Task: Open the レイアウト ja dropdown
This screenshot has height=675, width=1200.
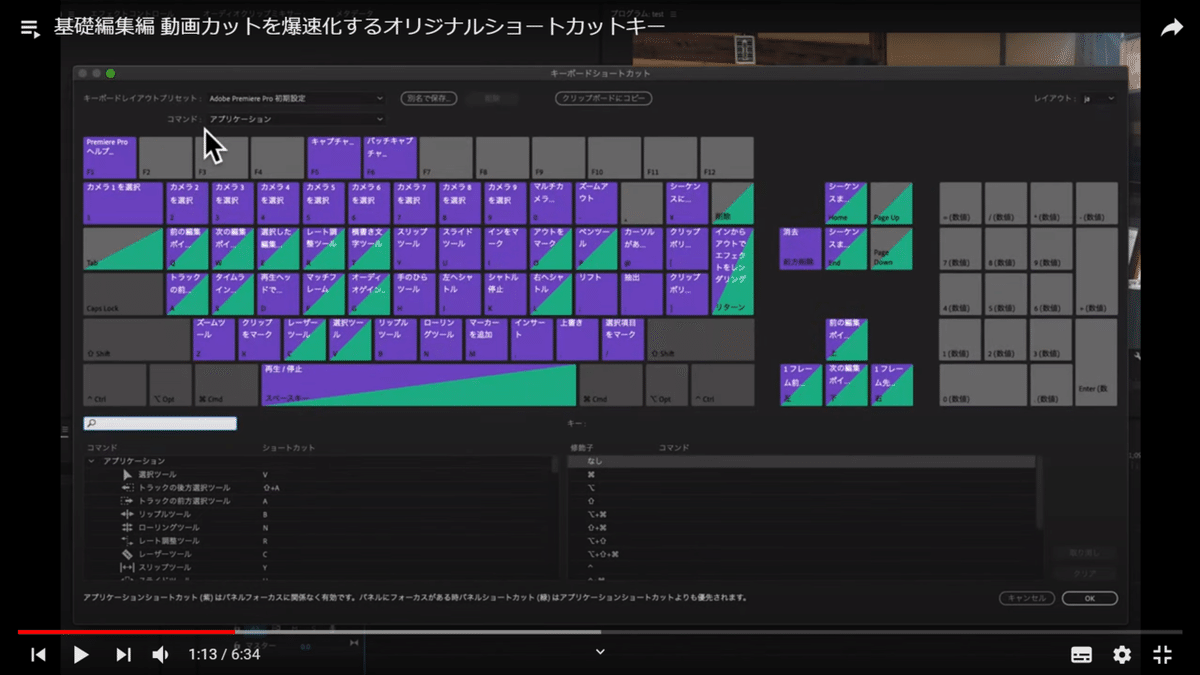Action: coord(1098,99)
